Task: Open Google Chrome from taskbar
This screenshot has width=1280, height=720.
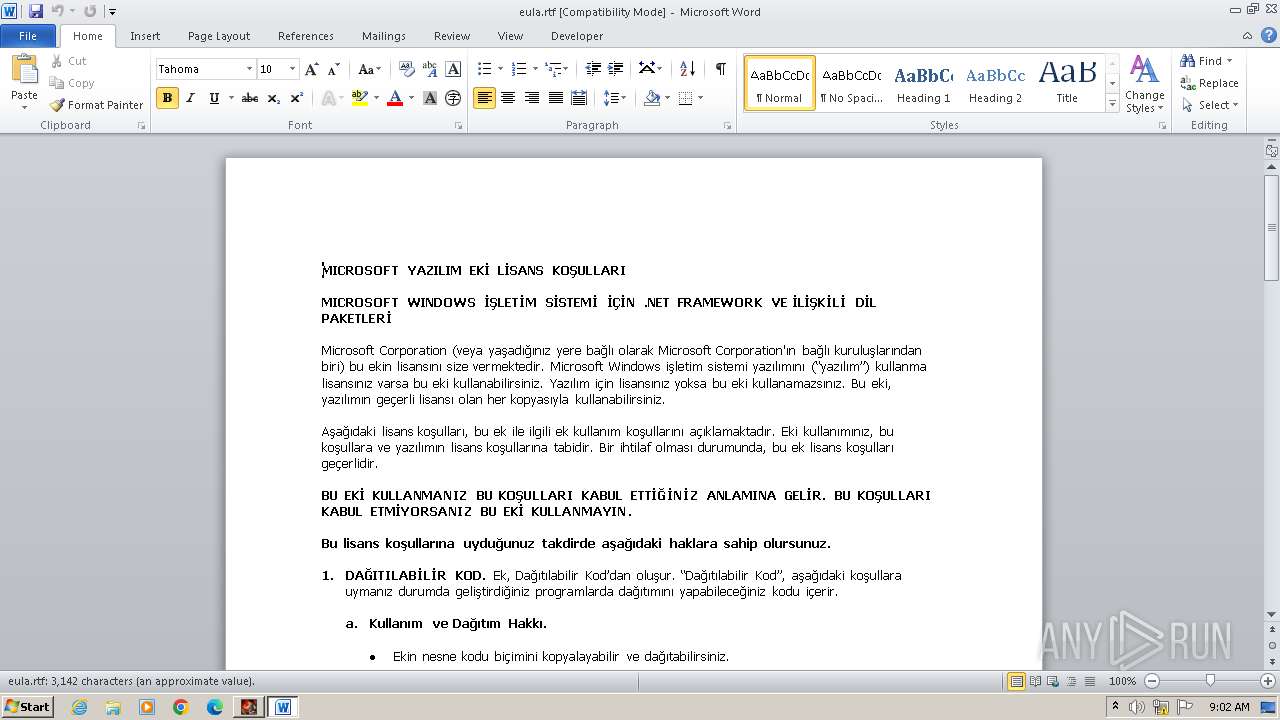Action: (181, 707)
